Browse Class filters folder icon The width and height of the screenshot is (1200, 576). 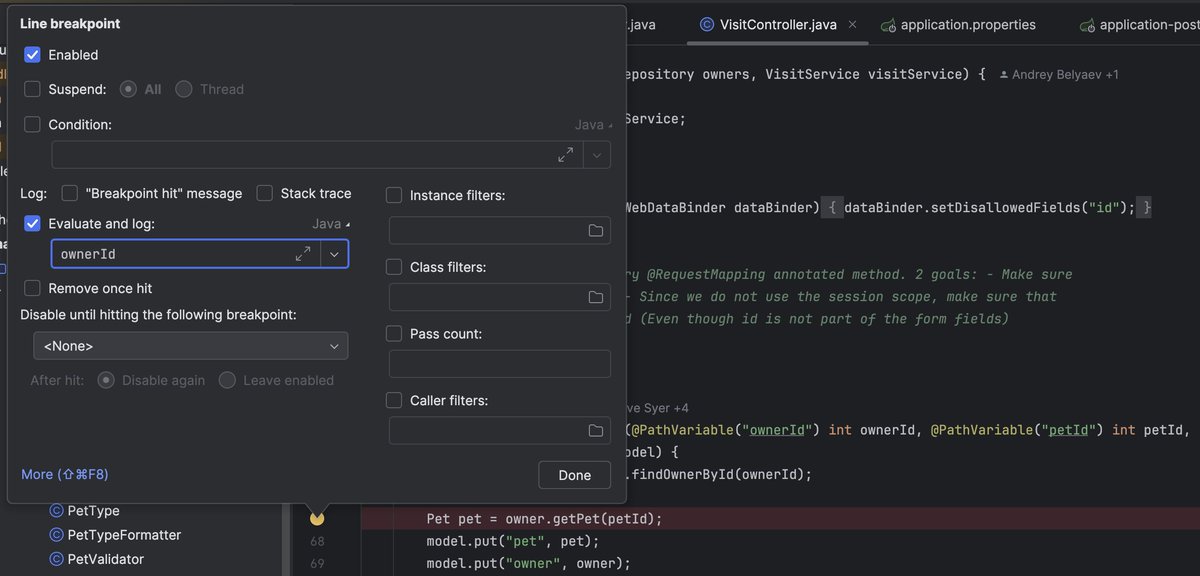(596, 297)
